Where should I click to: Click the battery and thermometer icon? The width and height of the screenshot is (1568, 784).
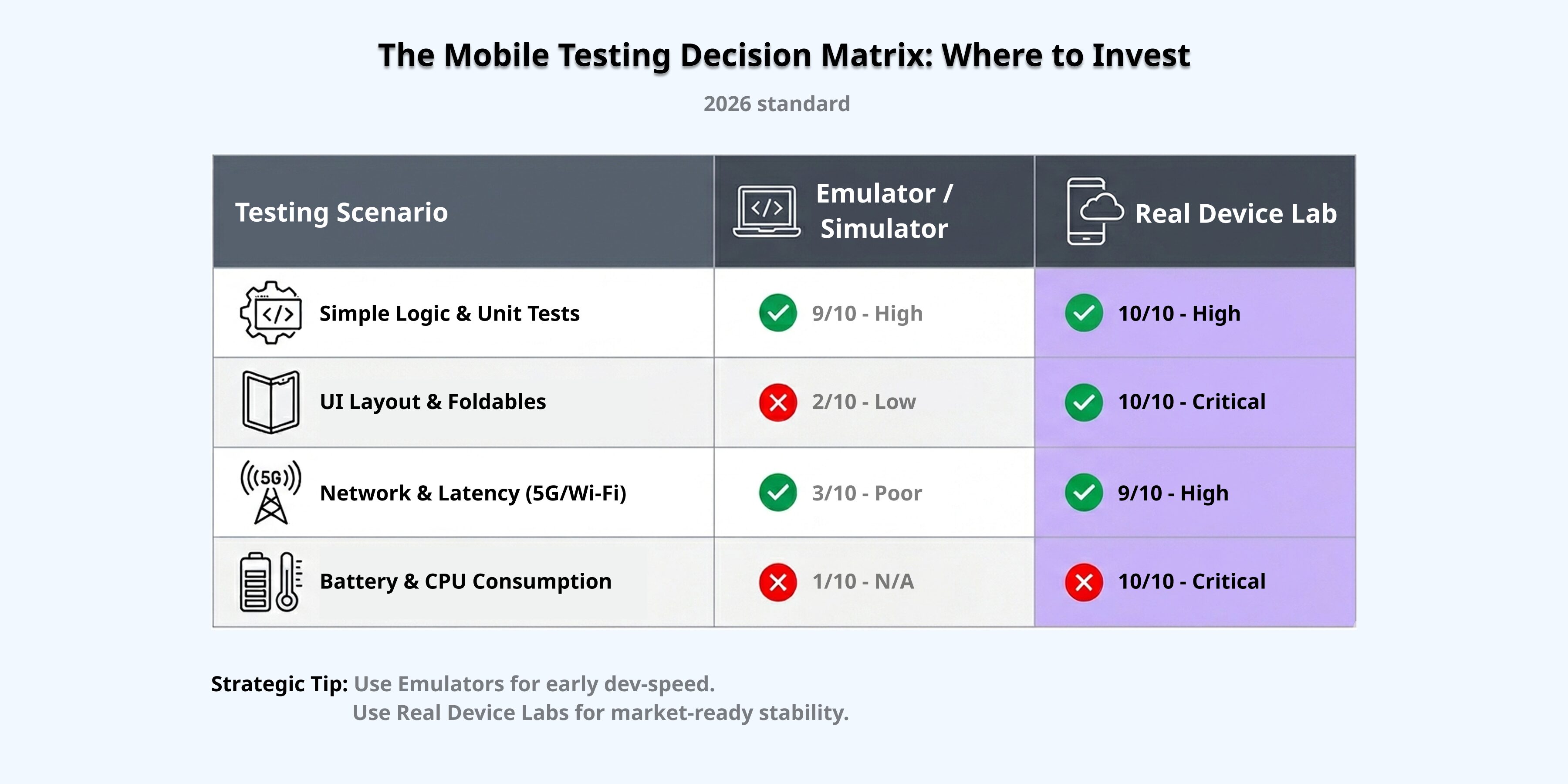coord(271,581)
